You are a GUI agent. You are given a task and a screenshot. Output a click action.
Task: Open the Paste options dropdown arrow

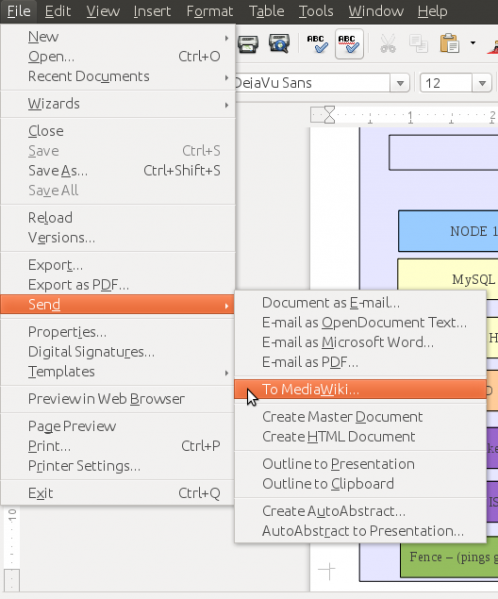473,43
